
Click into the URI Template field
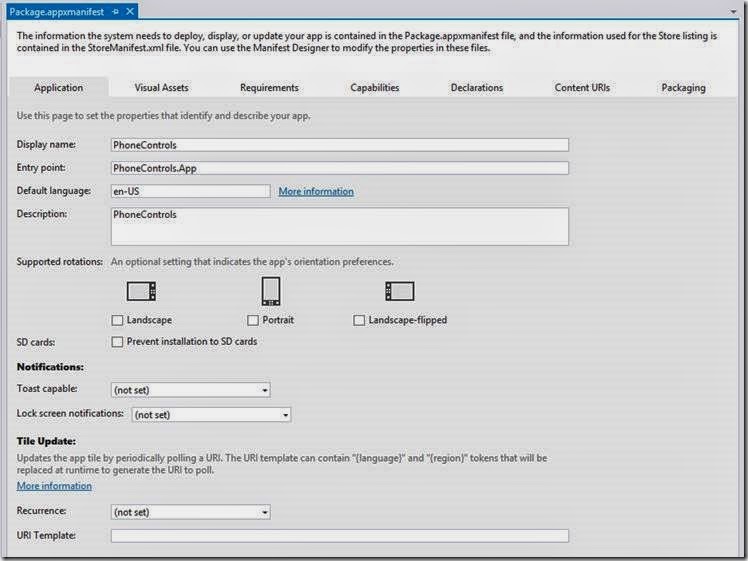(x=340, y=536)
